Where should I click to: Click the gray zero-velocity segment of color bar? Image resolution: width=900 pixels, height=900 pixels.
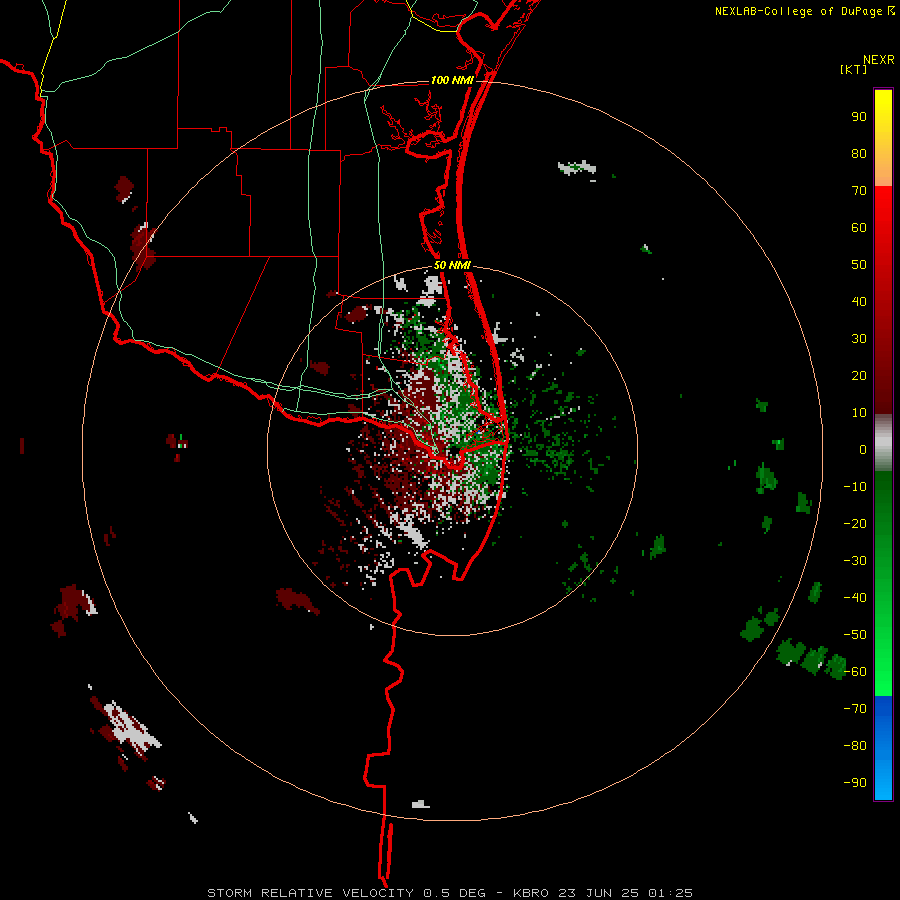coord(883,443)
